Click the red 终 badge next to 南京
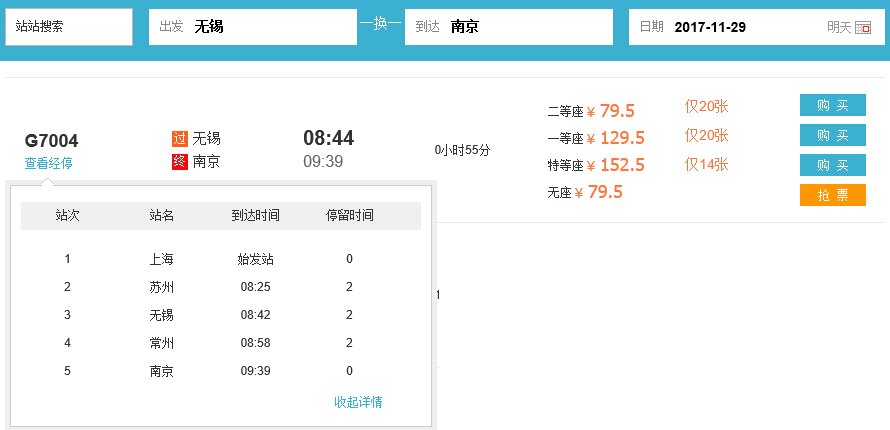The width and height of the screenshot is (890, 430). tap(179, 162)
